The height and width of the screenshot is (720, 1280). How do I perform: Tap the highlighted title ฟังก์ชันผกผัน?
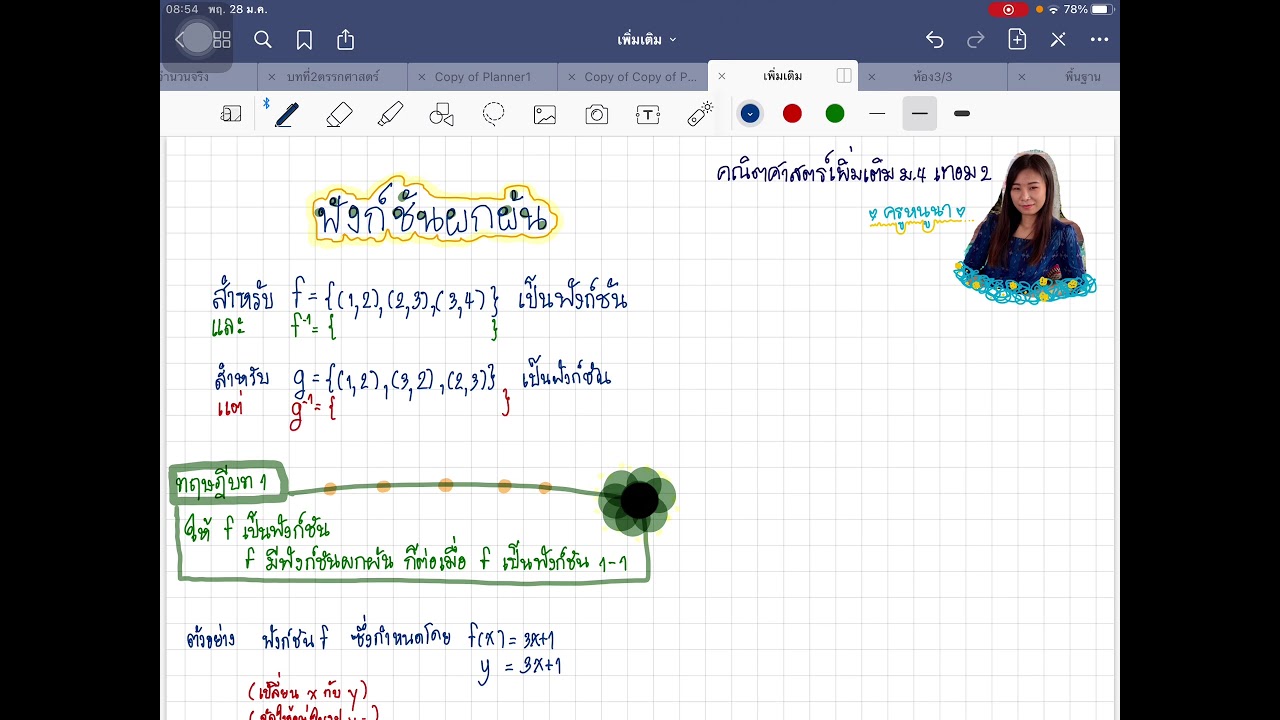[434, 211]
